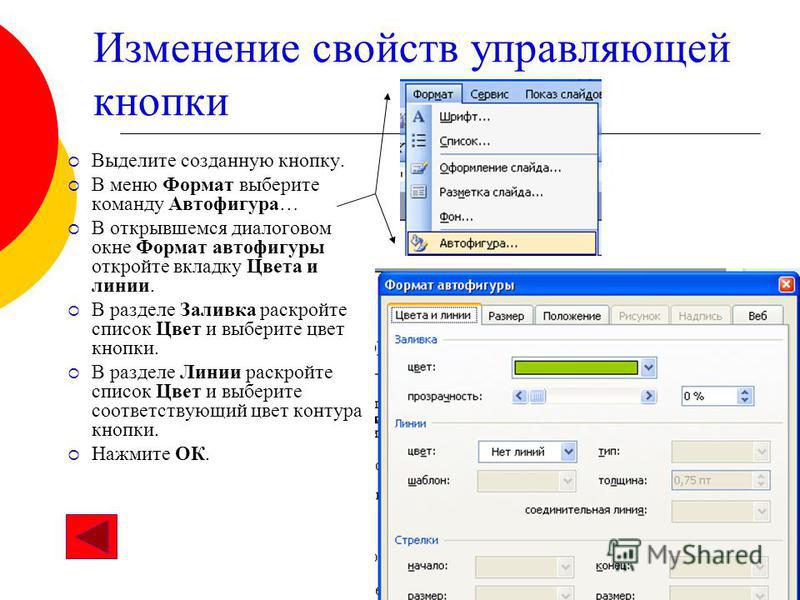Click the bullet text 'Нажмите ОК.'
Image resolution: width=800 pixels, height=600 pixels.
pos(151,454)
